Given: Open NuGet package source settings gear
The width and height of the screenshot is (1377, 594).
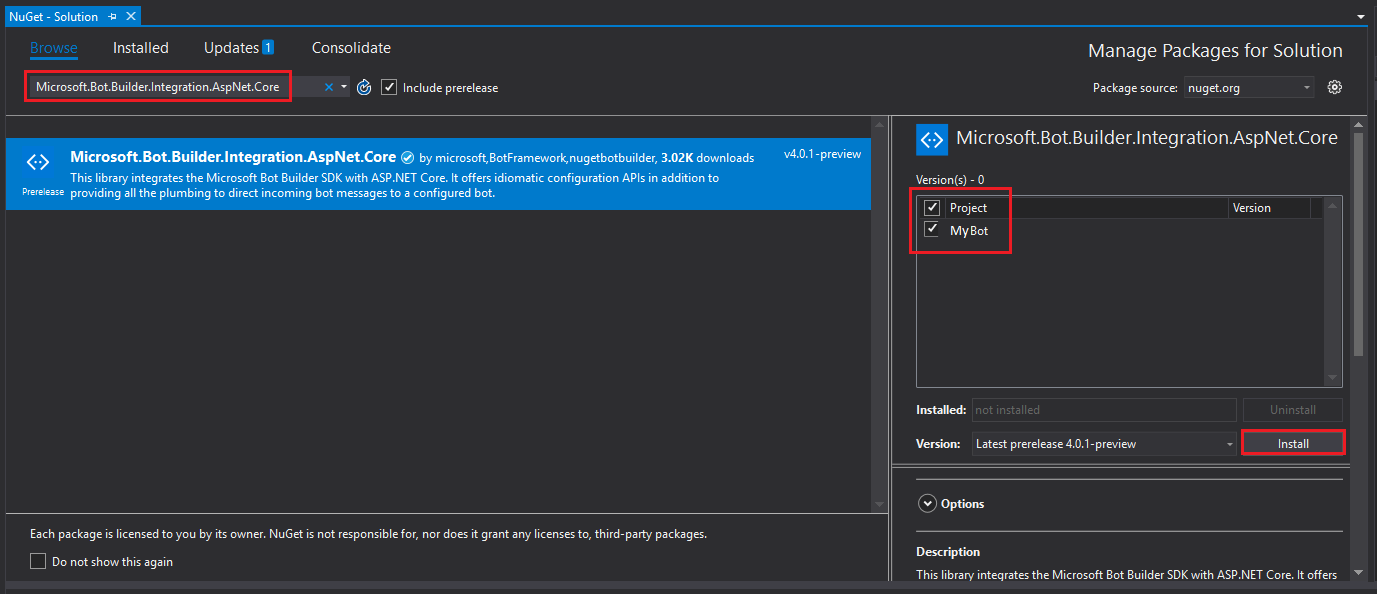Looking at the screenshot, I should (x=1334, y=87).
